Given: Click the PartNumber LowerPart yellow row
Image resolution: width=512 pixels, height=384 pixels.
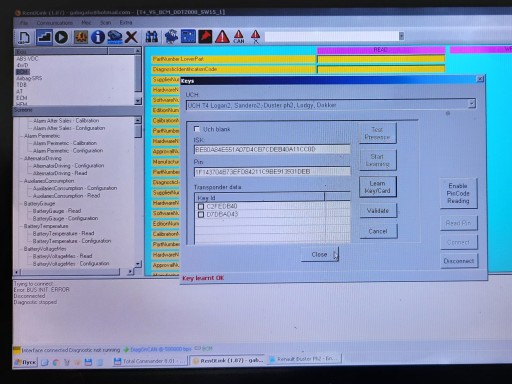Looking at the screenshot, I should (x=233, y=59).
